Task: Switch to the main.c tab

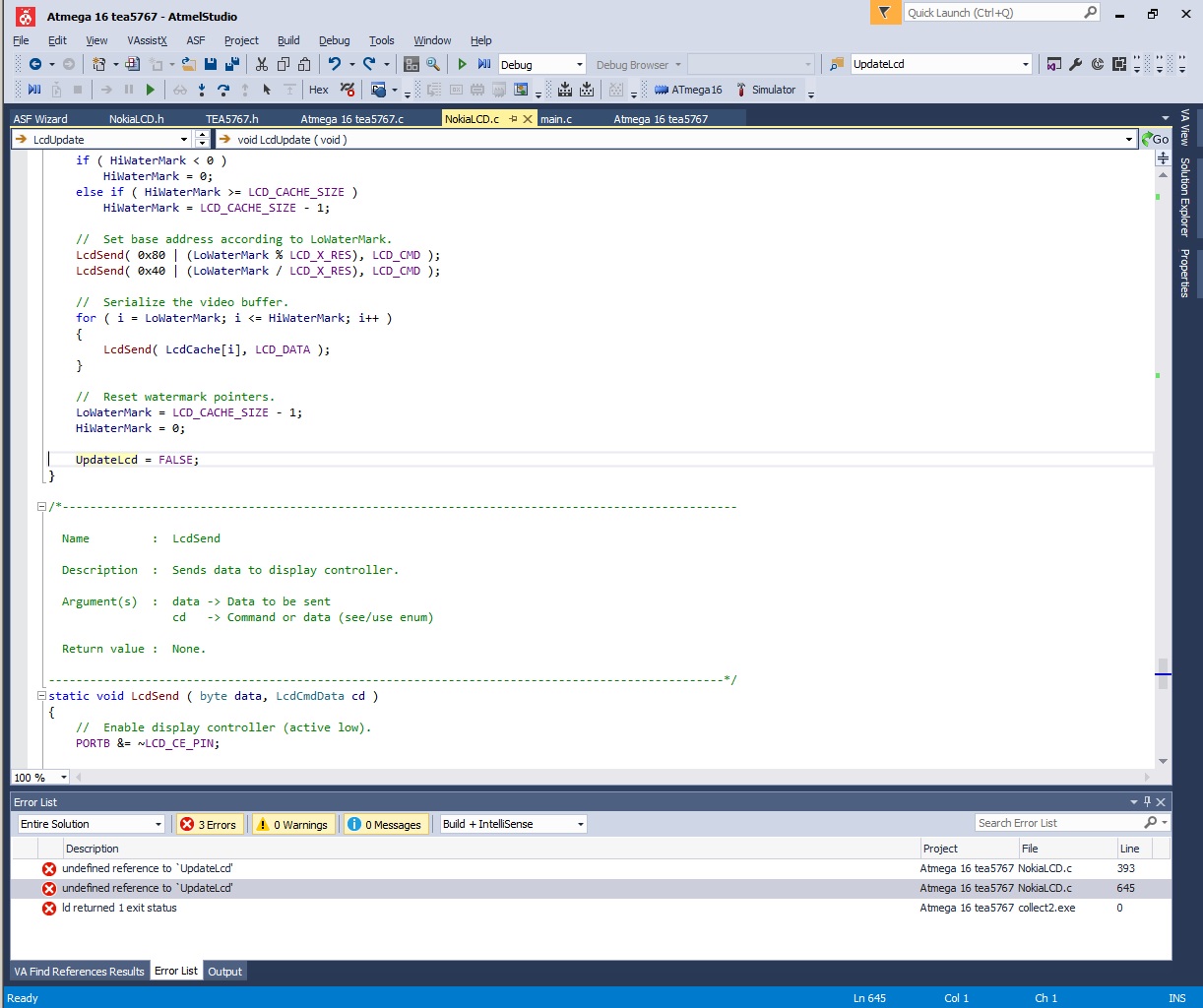Action: [x=556, y=119]
